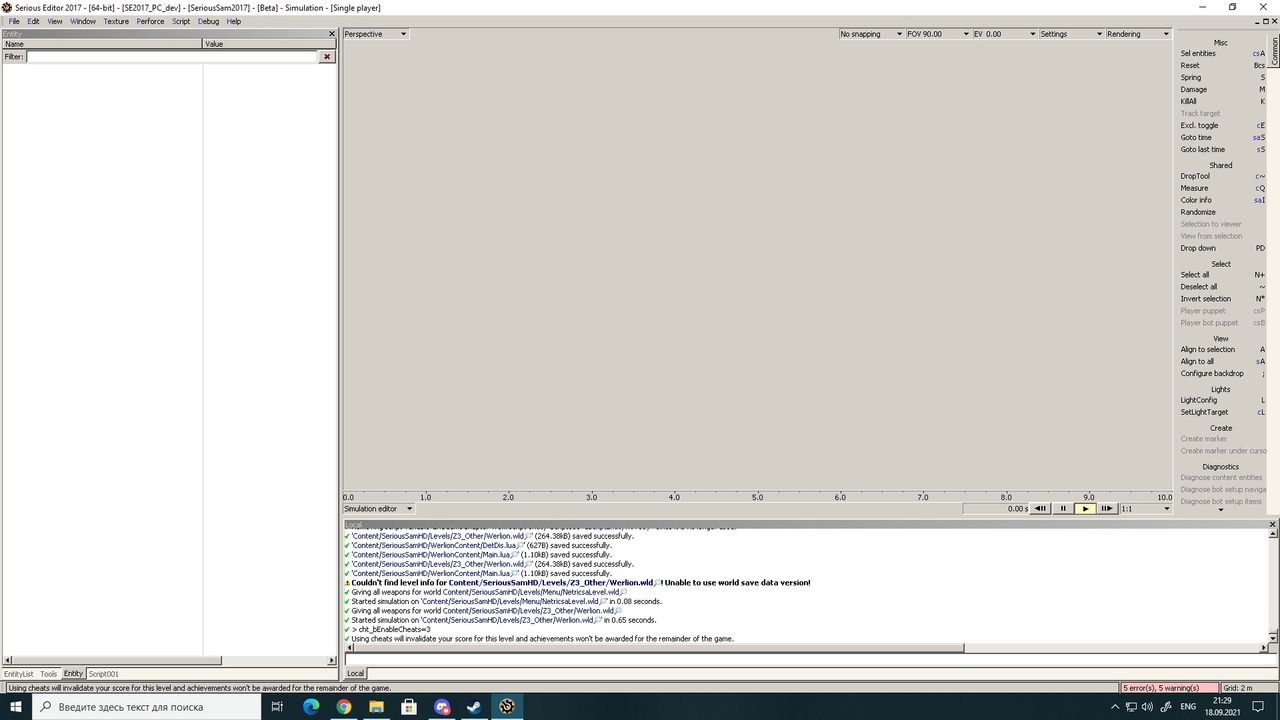This screenshot has width=1280, height=720.
Task: Open the FOV 90.00 dropdown
Action: [937, 34]
